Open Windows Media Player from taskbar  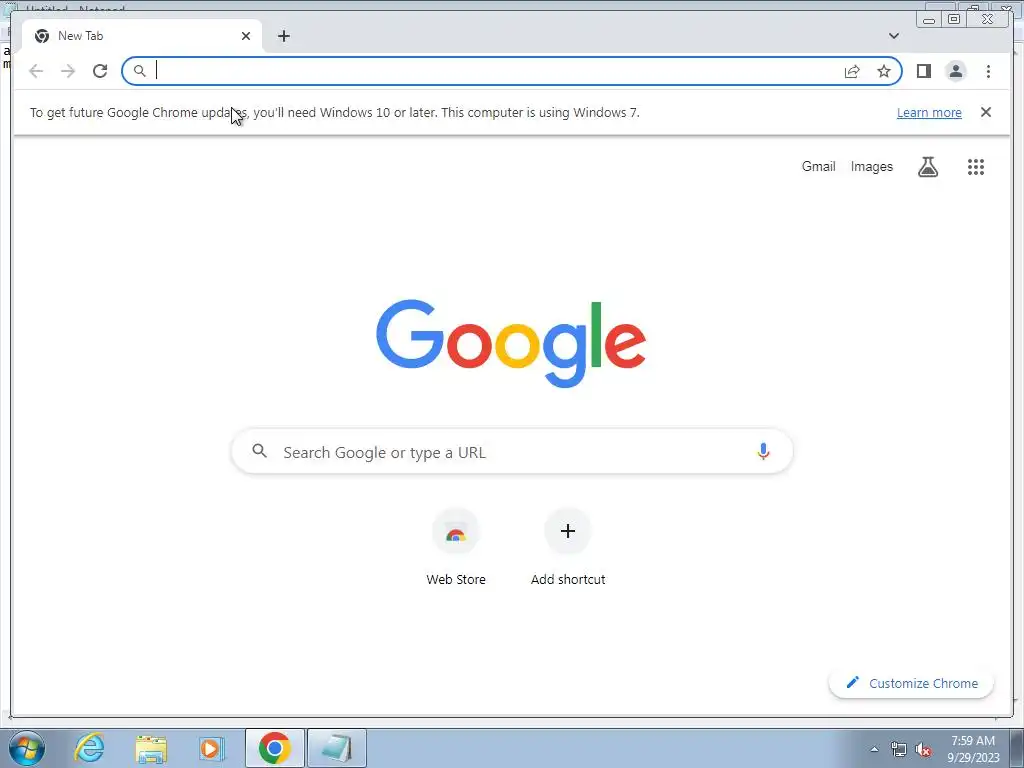(x=211, y=748)
